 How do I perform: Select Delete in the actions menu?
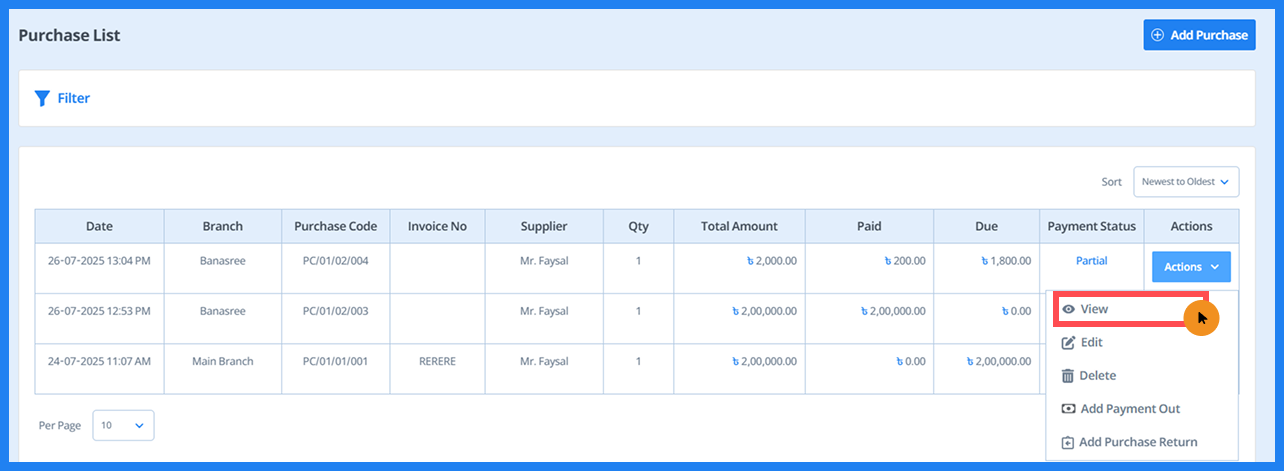coord(1098,376)
